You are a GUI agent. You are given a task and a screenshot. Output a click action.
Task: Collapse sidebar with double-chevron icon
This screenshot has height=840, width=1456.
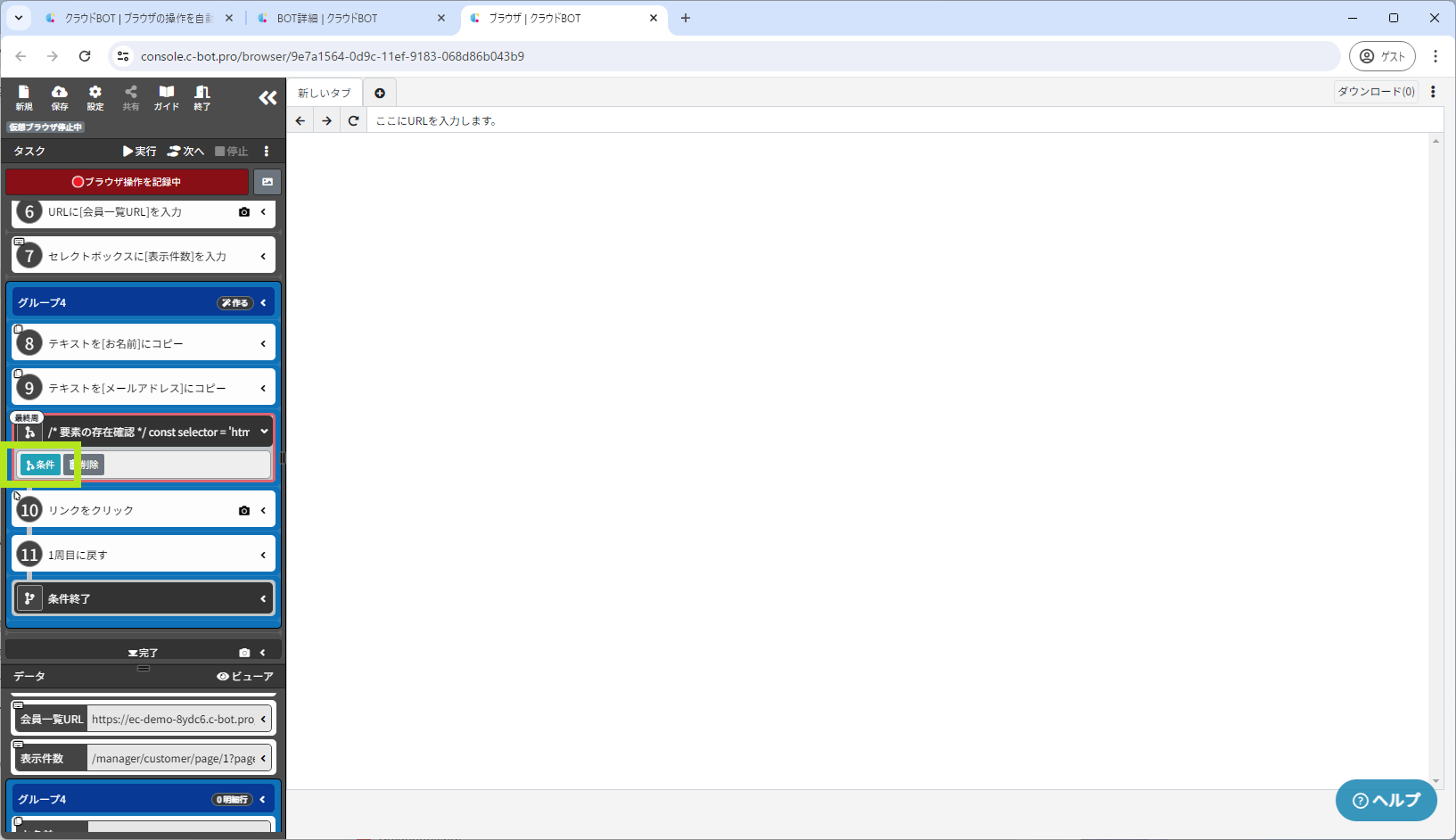click(x=267, y=97)
